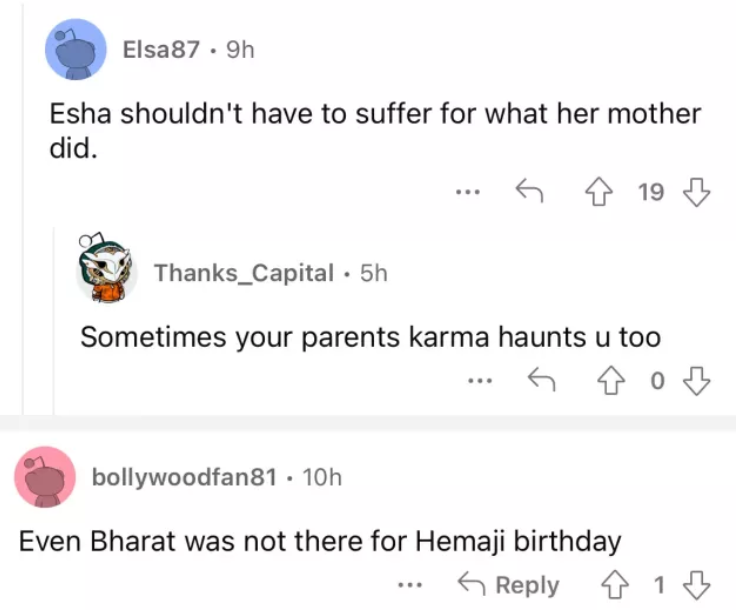
Task: Open Thanks_Capital's username link
Action: 243,273
